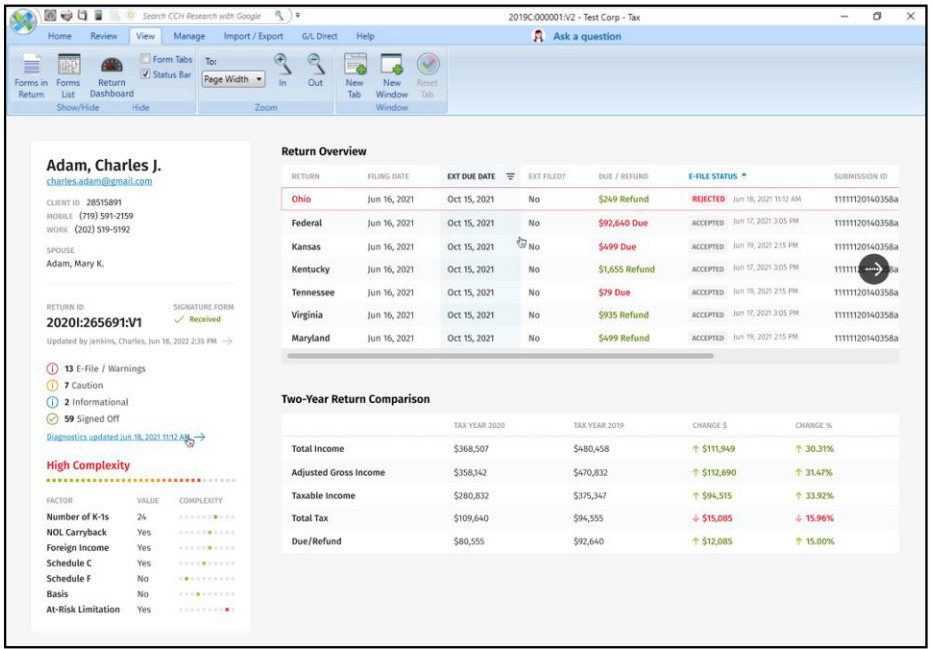
Task: Sort by the Filing Date column header
Action: click(x=388, y=177)
